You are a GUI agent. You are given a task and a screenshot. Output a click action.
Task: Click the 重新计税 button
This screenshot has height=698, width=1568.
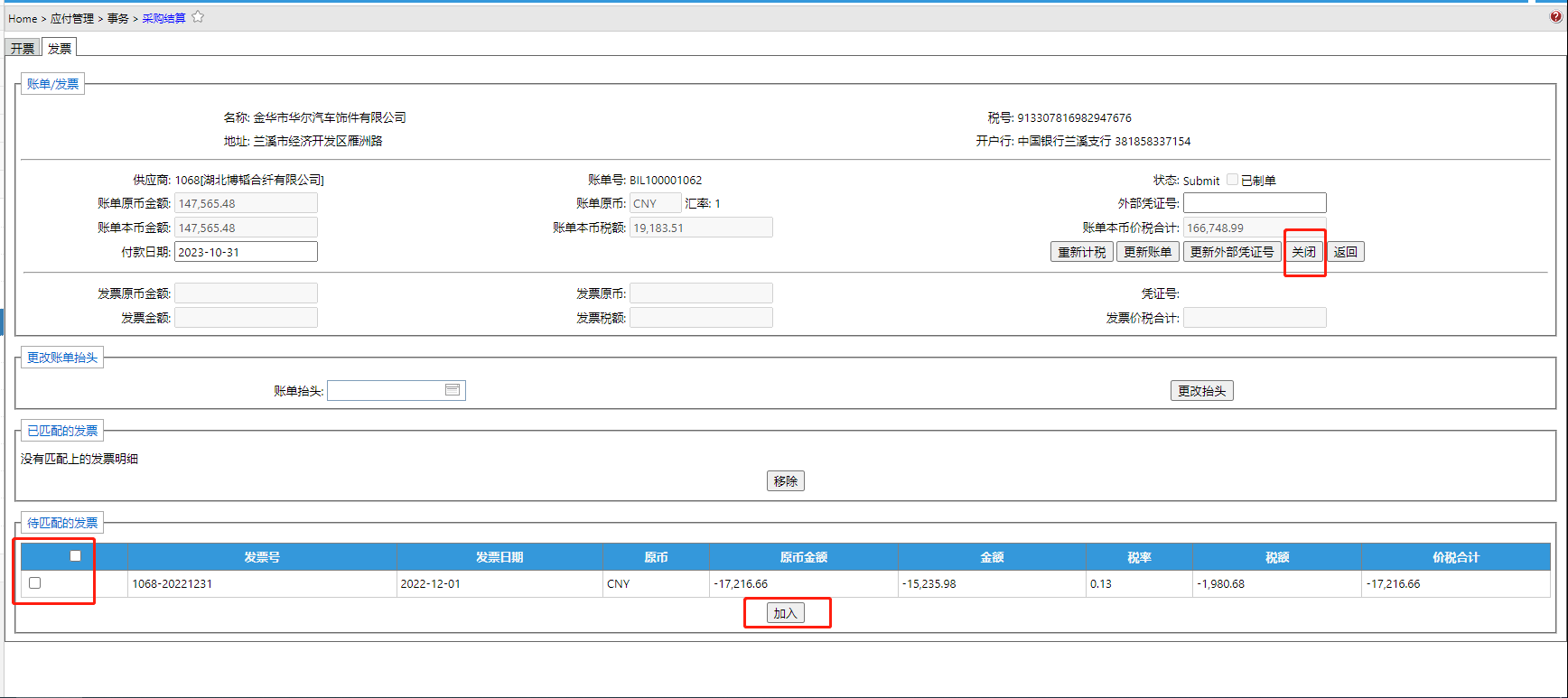pos(1081,252)
